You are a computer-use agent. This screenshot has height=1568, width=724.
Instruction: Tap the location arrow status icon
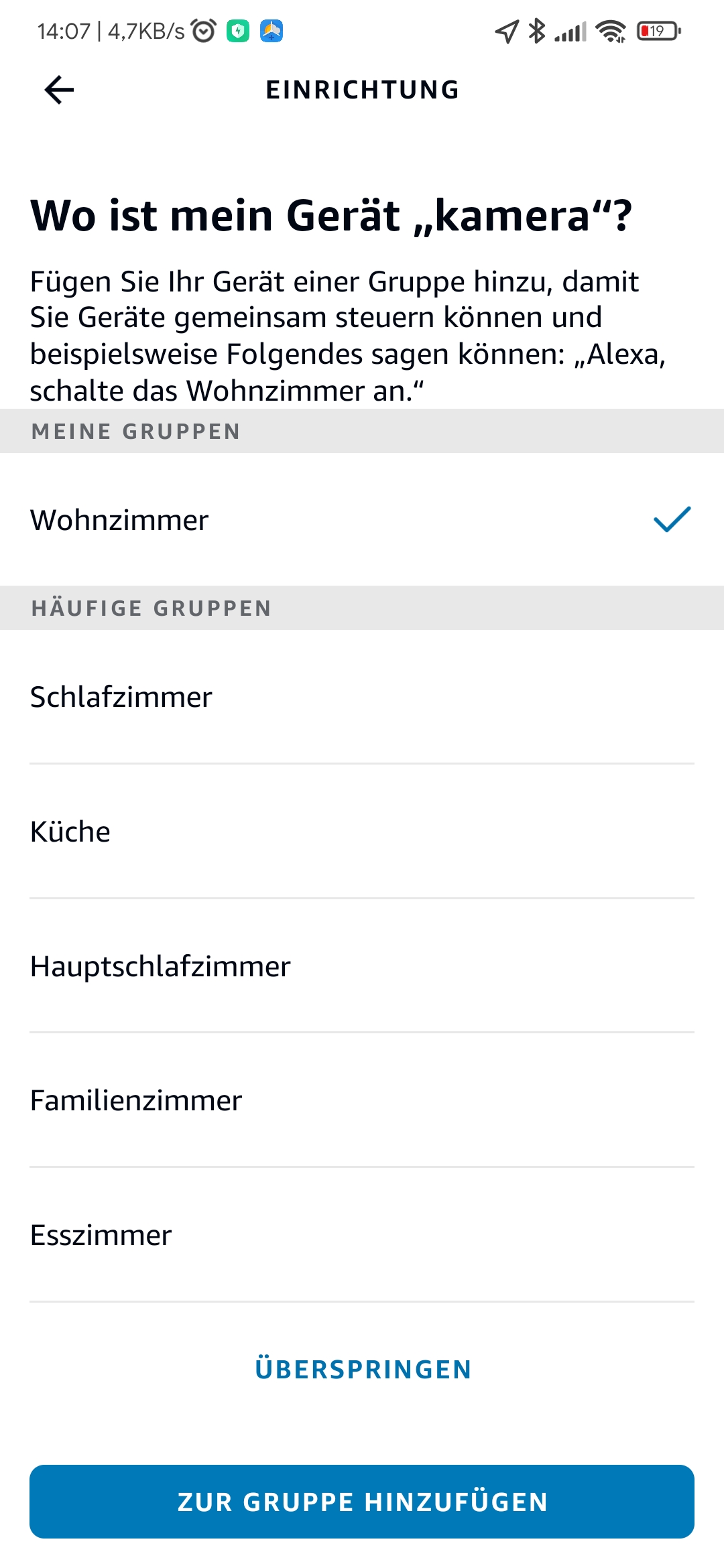507,31
